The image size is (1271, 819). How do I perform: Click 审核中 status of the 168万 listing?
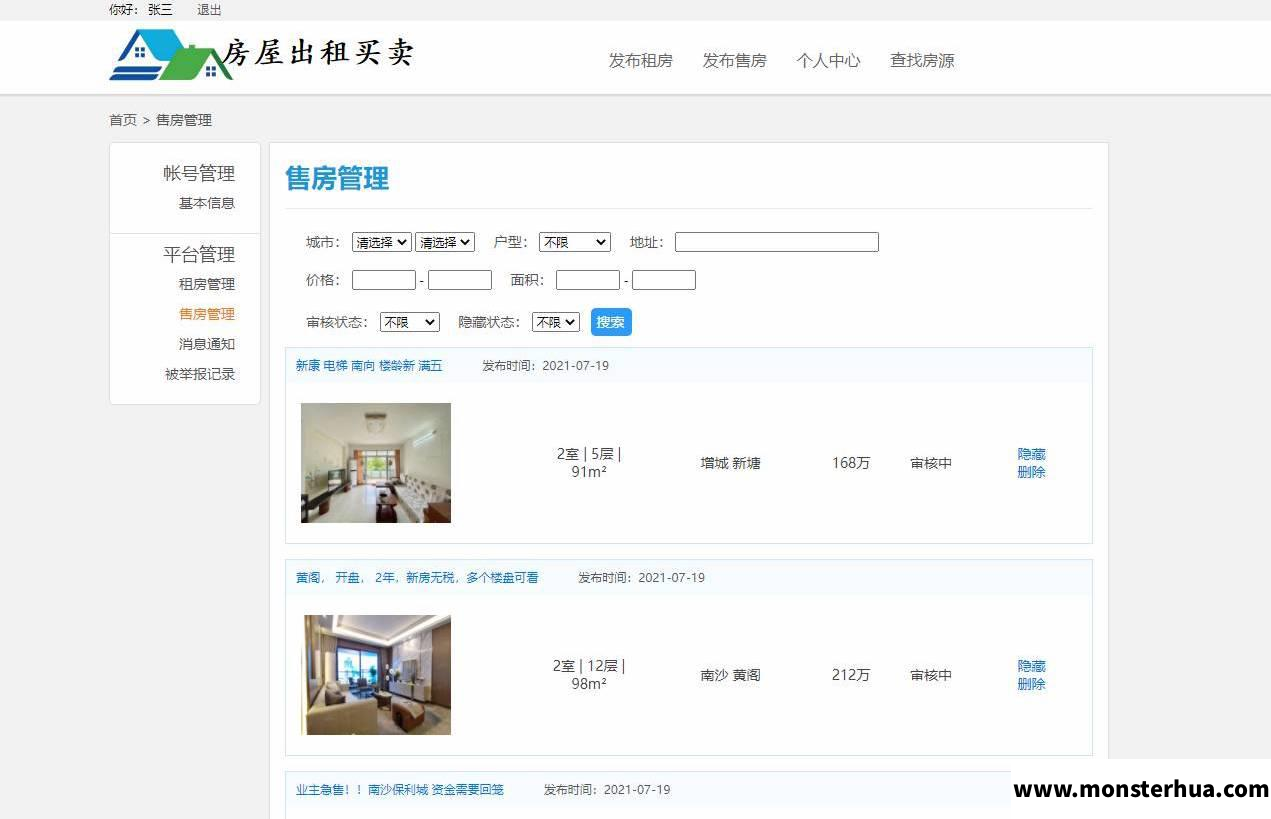(931, 463)
